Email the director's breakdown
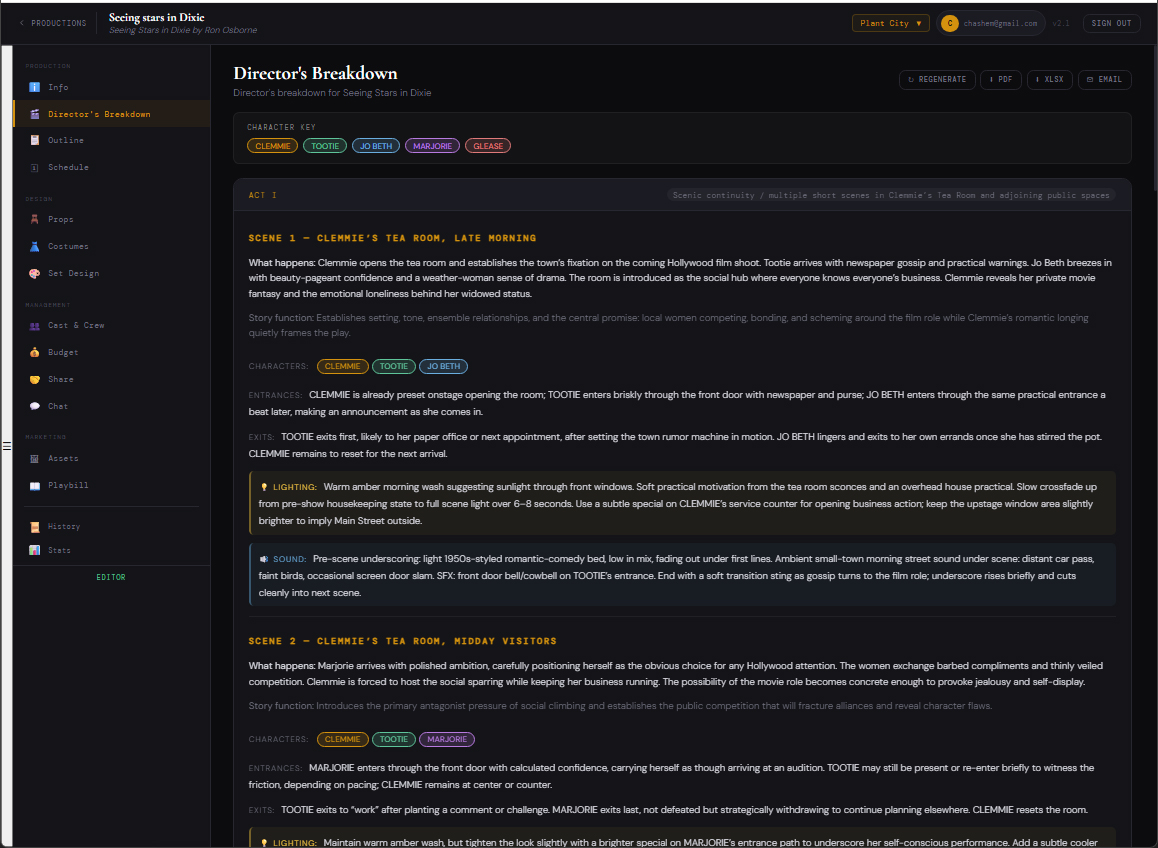1158x848 pixels. click(1104, 79)
